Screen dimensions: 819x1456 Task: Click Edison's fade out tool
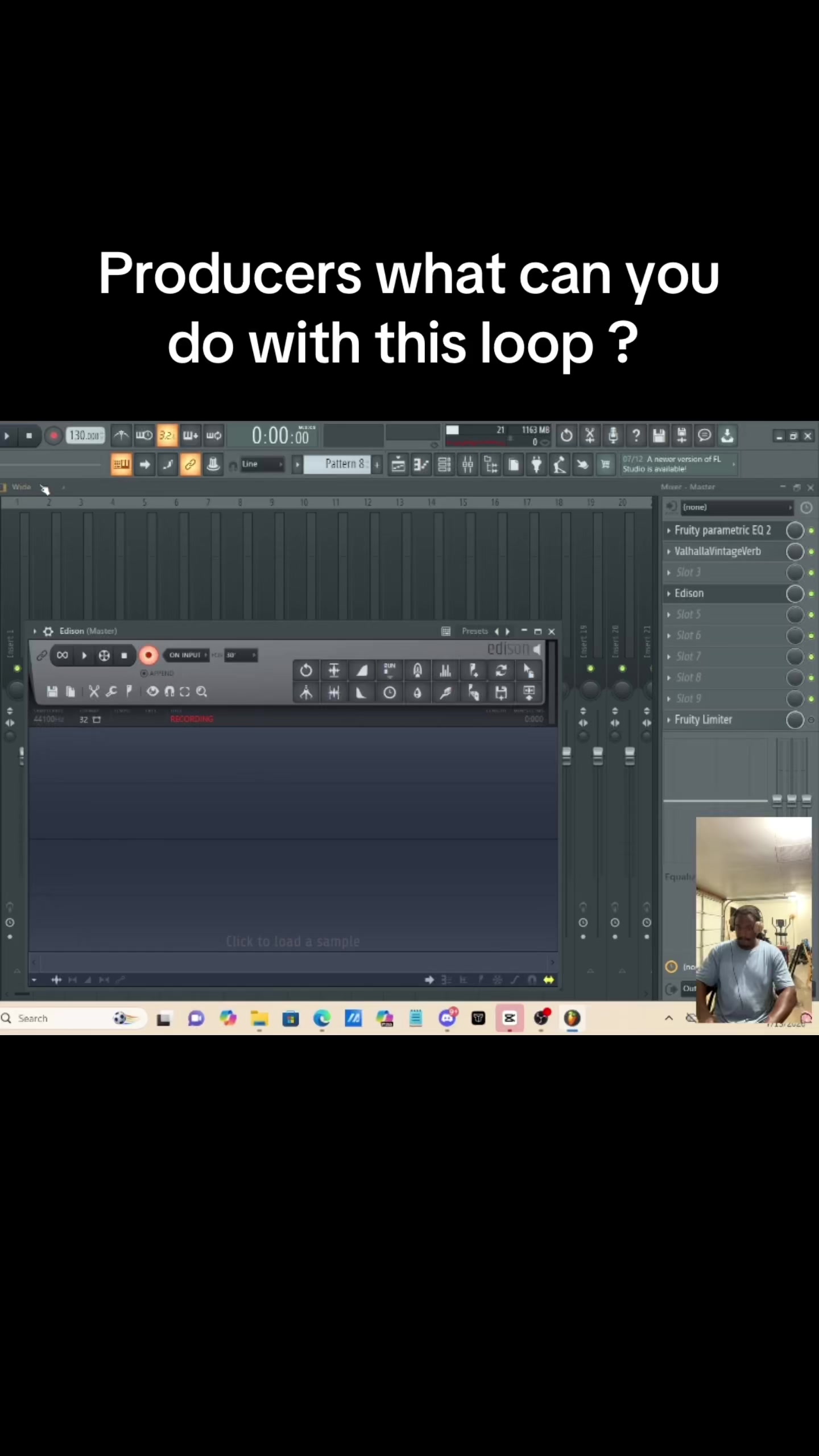(362, 693)
